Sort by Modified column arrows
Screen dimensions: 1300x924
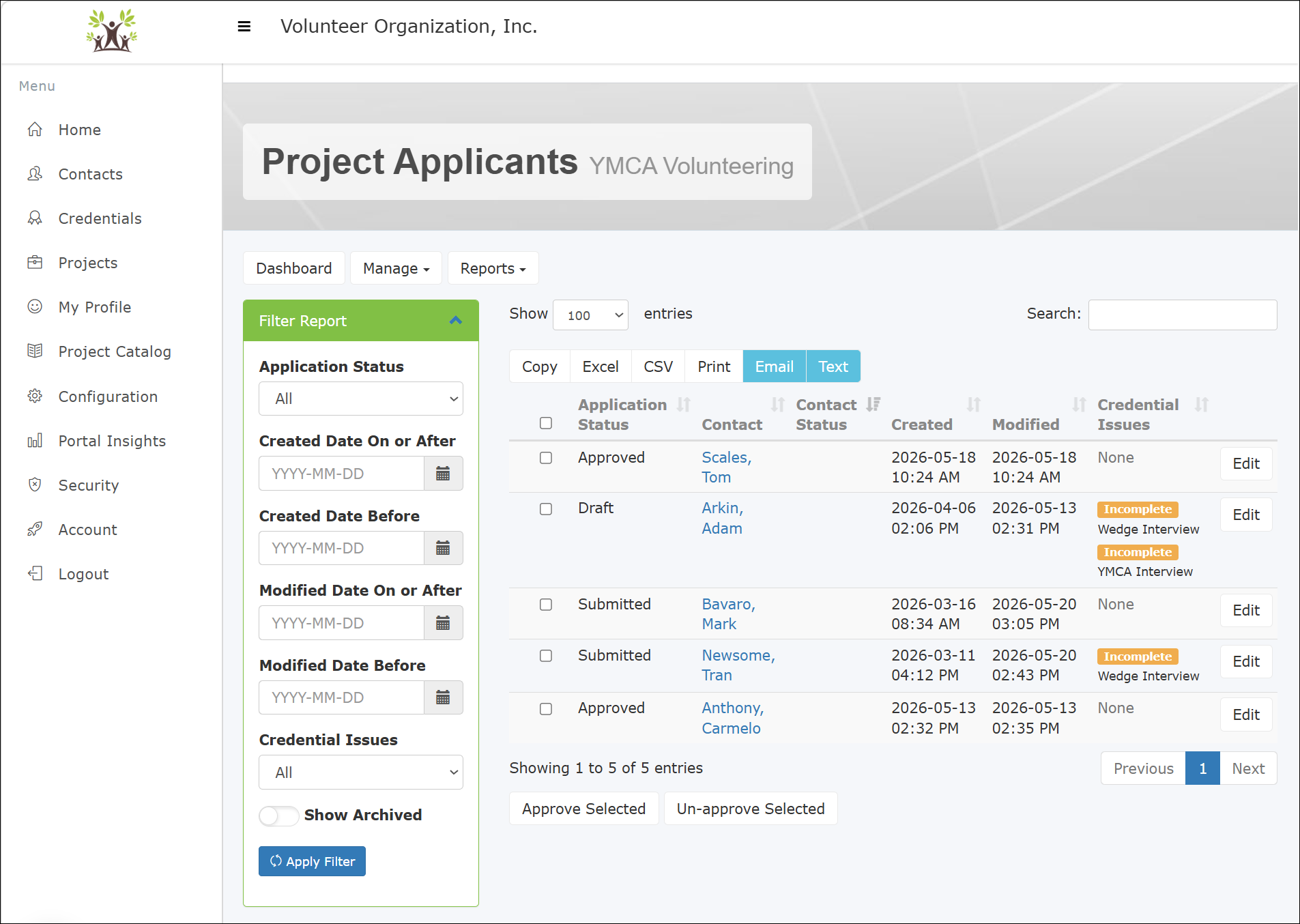pyautogui.click(x=1079, y=405)
